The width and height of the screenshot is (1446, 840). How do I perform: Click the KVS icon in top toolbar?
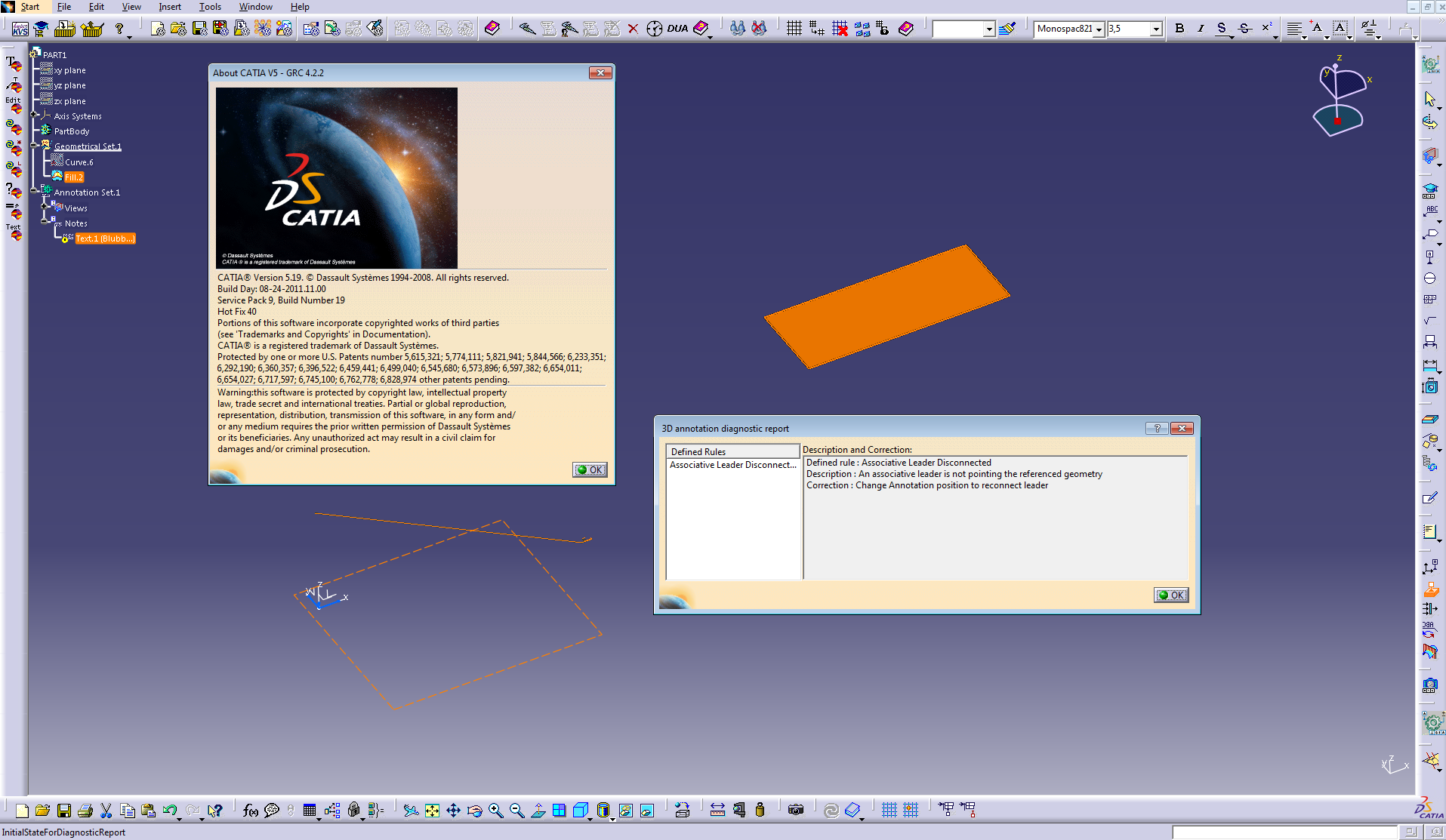(20, 29)
